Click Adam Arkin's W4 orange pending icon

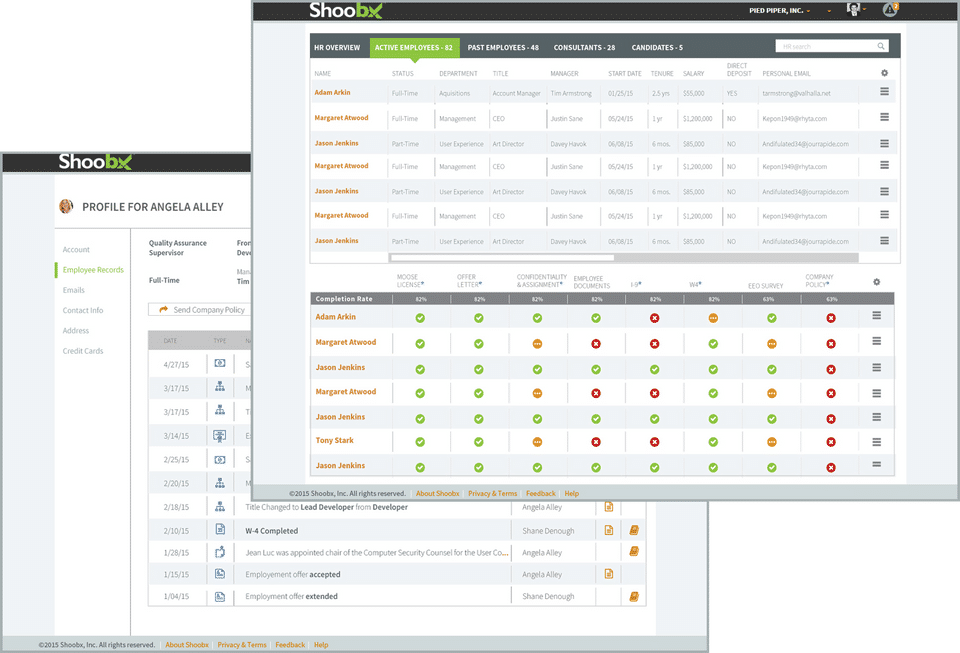click(x=713, y=318)
